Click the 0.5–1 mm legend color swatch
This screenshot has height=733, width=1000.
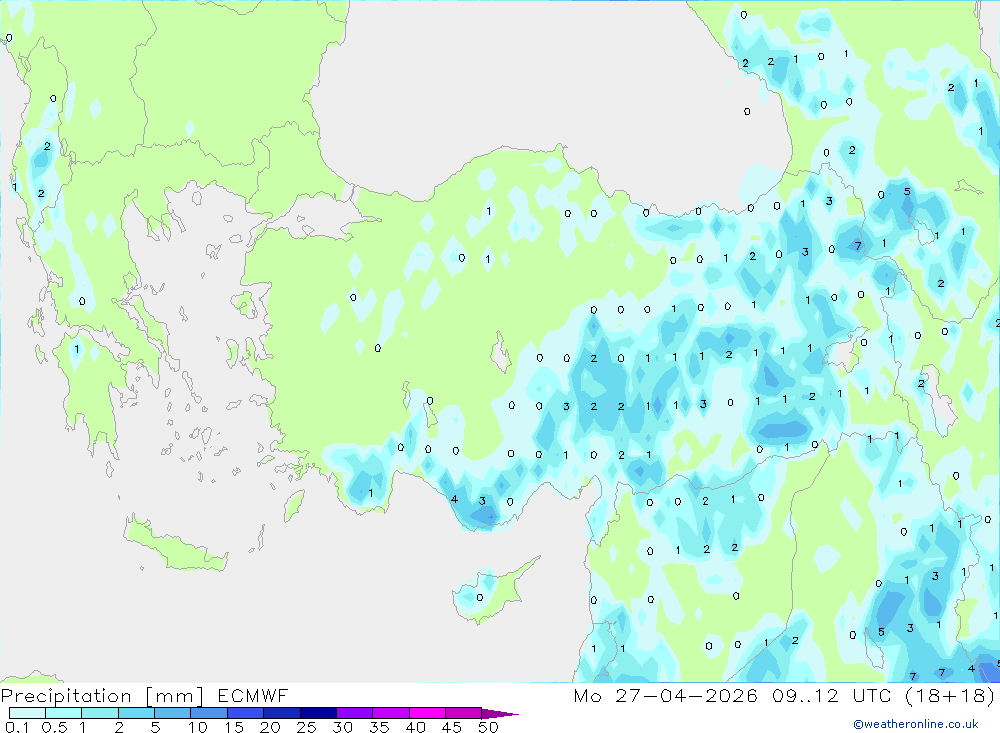click(x=64, y=713)
